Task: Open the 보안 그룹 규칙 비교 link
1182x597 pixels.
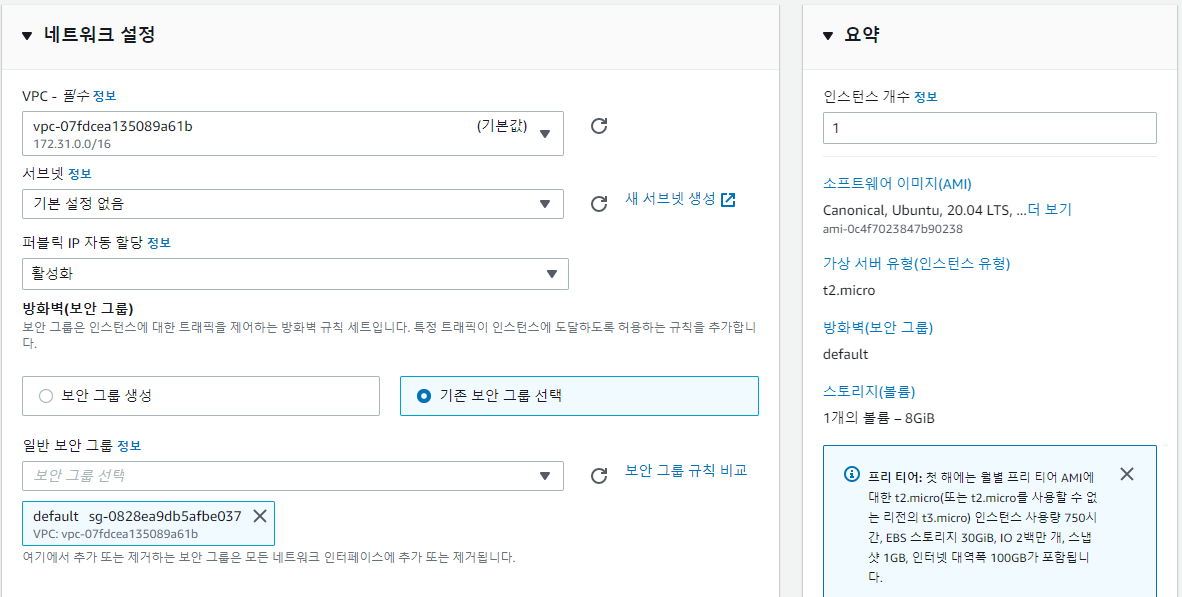Action: [x=686, y=470]
